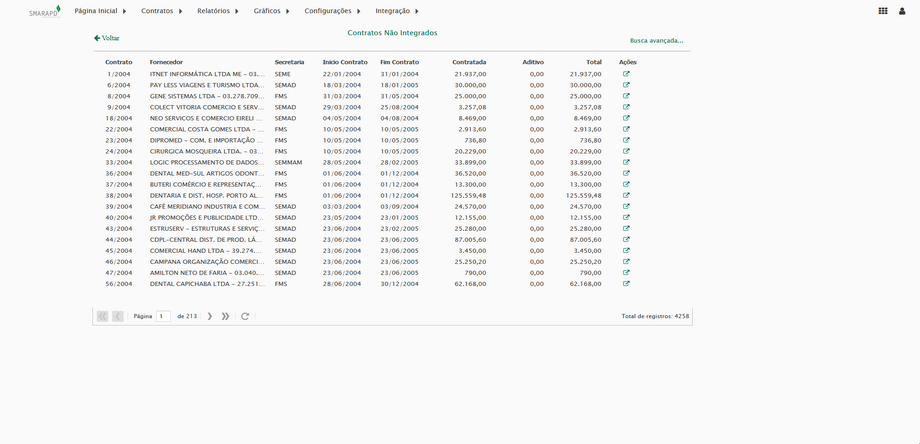
Task: Sort by the Contratada column header
Action: pos(469,62)
